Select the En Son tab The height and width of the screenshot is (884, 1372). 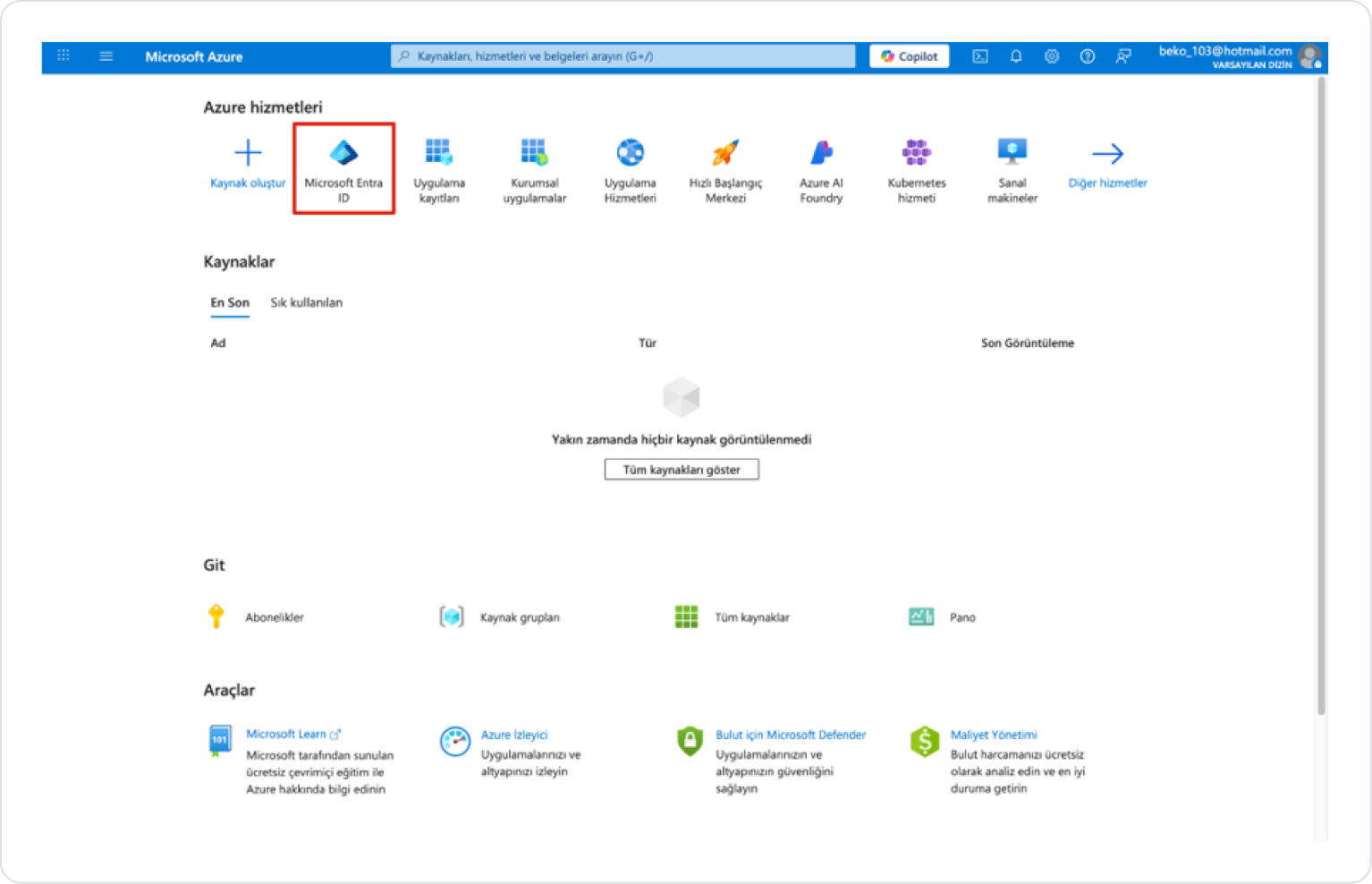(x=230, y=303)
